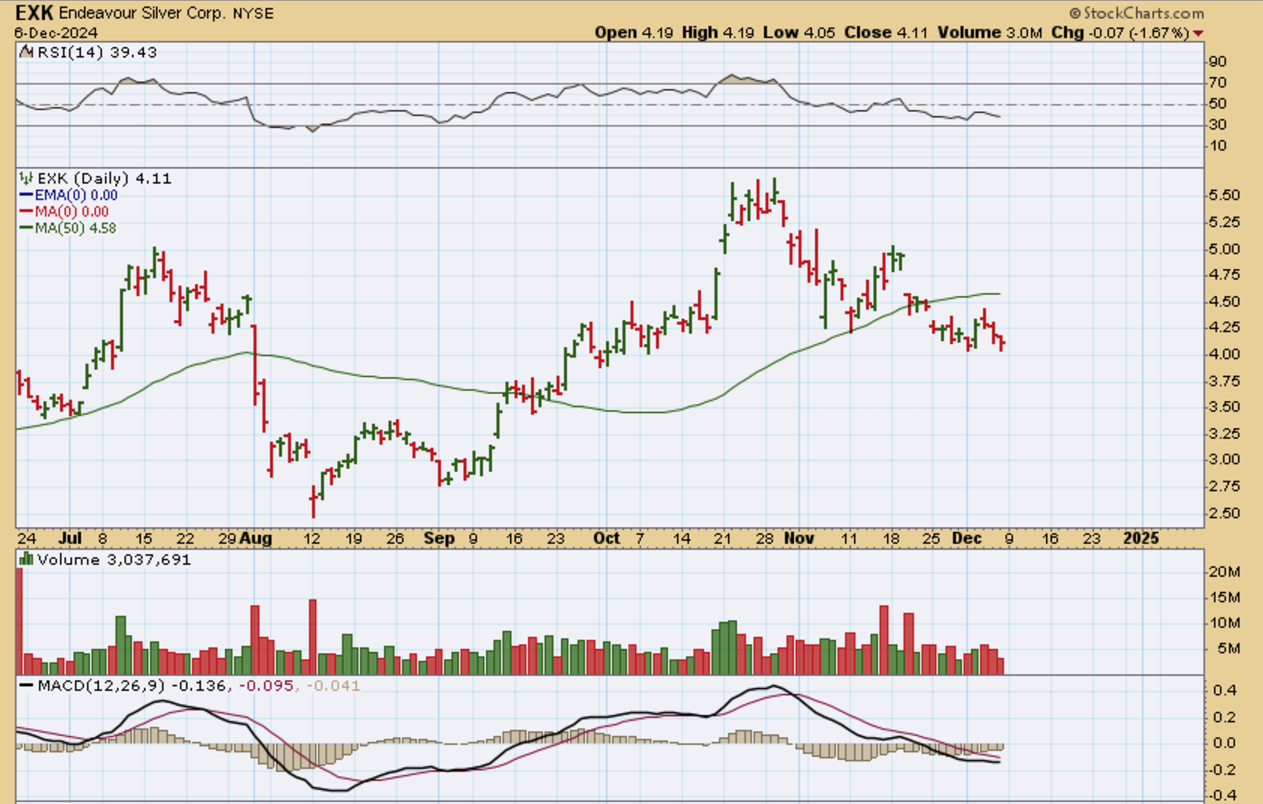
Task: Click the 2025 date axis marker
Action: (1141, 538)
